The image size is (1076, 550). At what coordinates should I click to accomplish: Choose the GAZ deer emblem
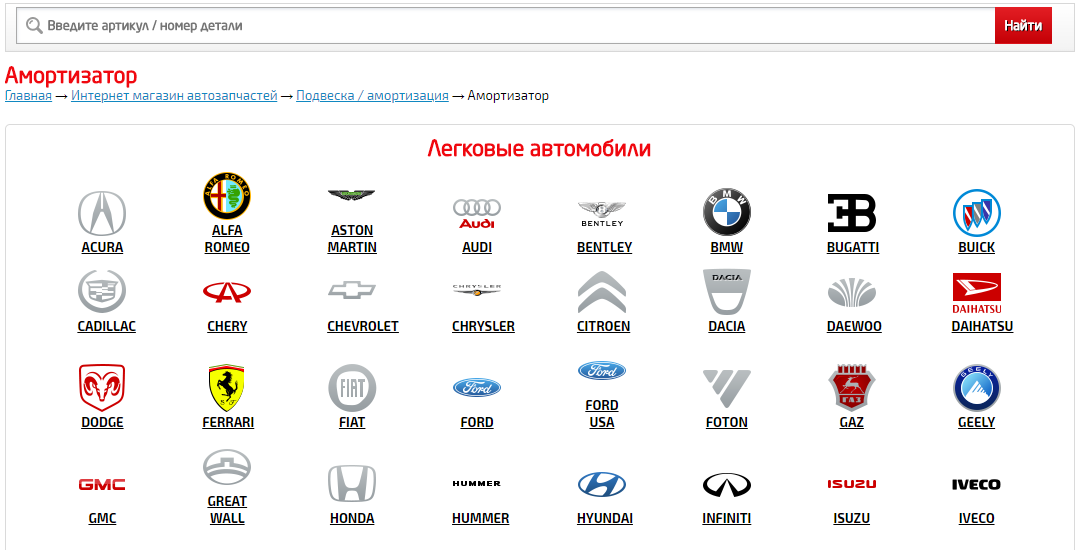click(852, 388)
